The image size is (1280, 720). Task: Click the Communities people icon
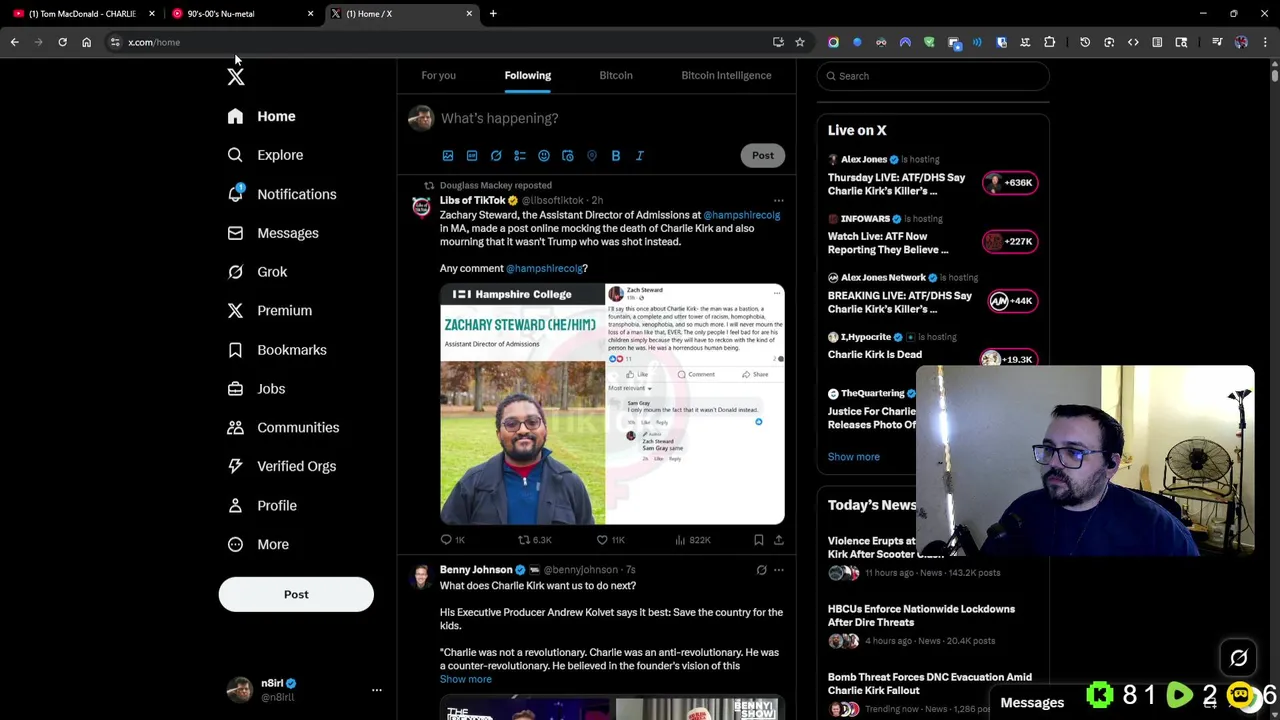coord(235,428)
